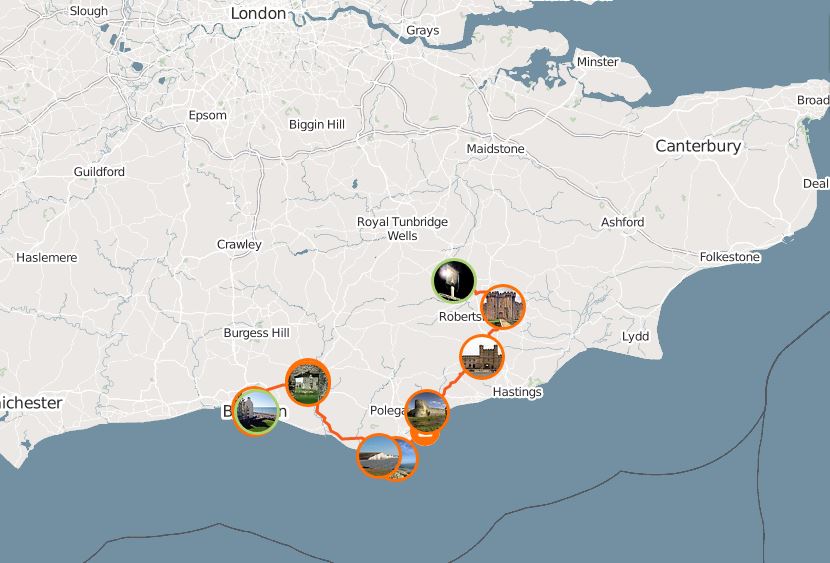Select the Guildford town label
This screenshot has height=563, width=830.
coord(99,171)
